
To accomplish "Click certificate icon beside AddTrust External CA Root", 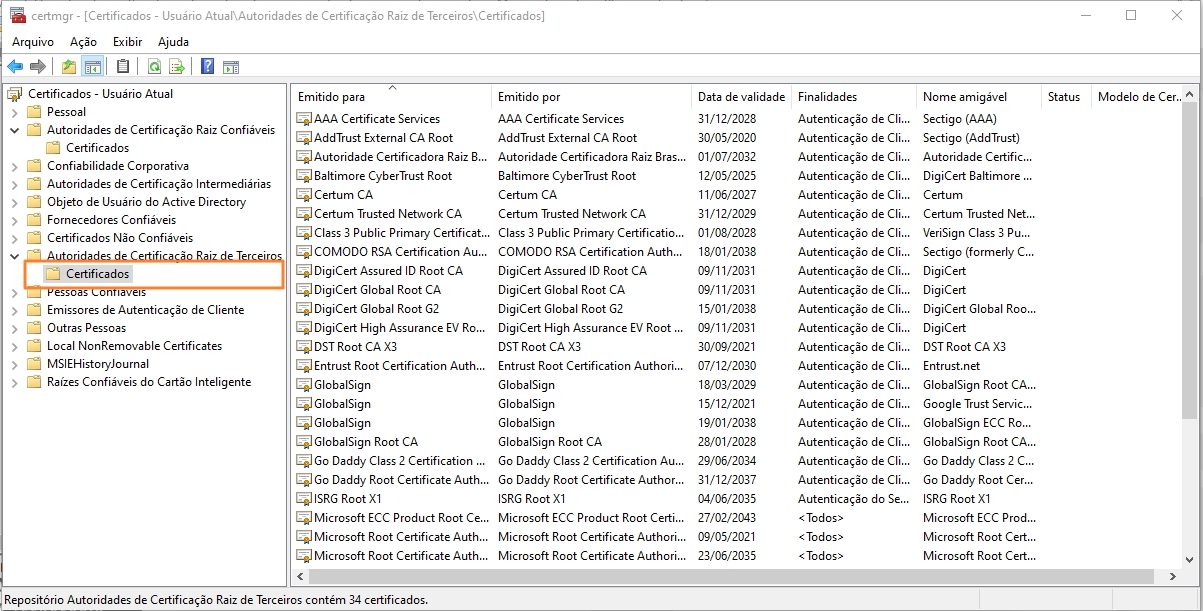I will click(304, 138).
